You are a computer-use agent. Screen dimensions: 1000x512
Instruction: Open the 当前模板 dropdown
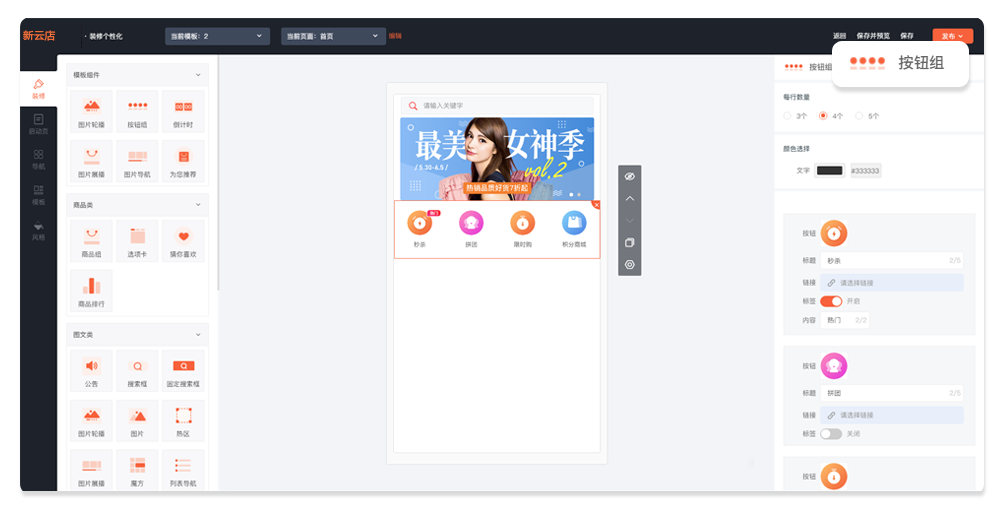(217, 36)
